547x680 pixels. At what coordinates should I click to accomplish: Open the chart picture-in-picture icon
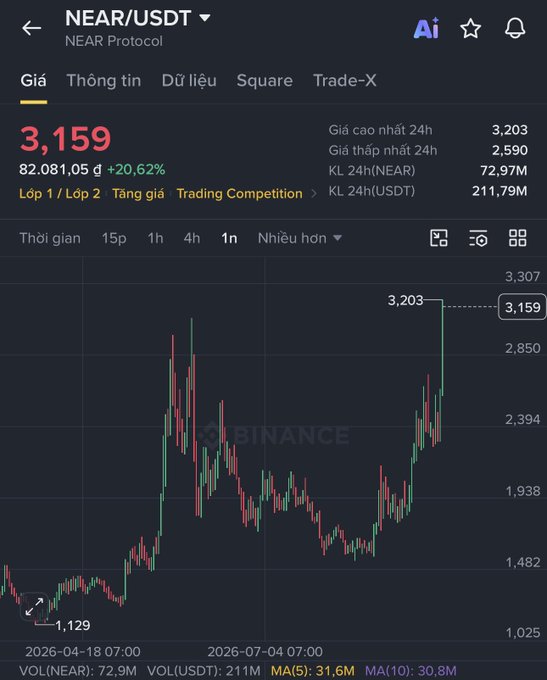[439, 238]
